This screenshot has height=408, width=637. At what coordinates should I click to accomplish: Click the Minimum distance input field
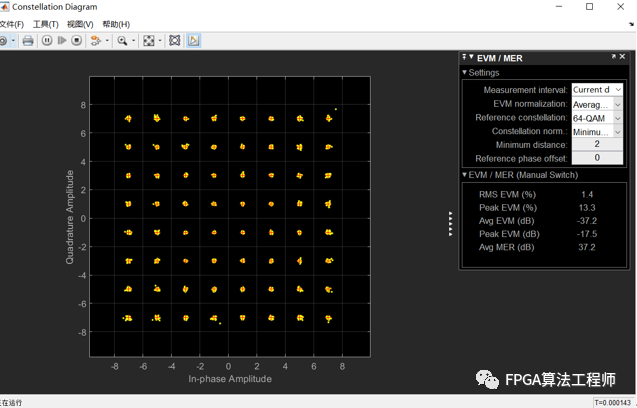[597, 145]
